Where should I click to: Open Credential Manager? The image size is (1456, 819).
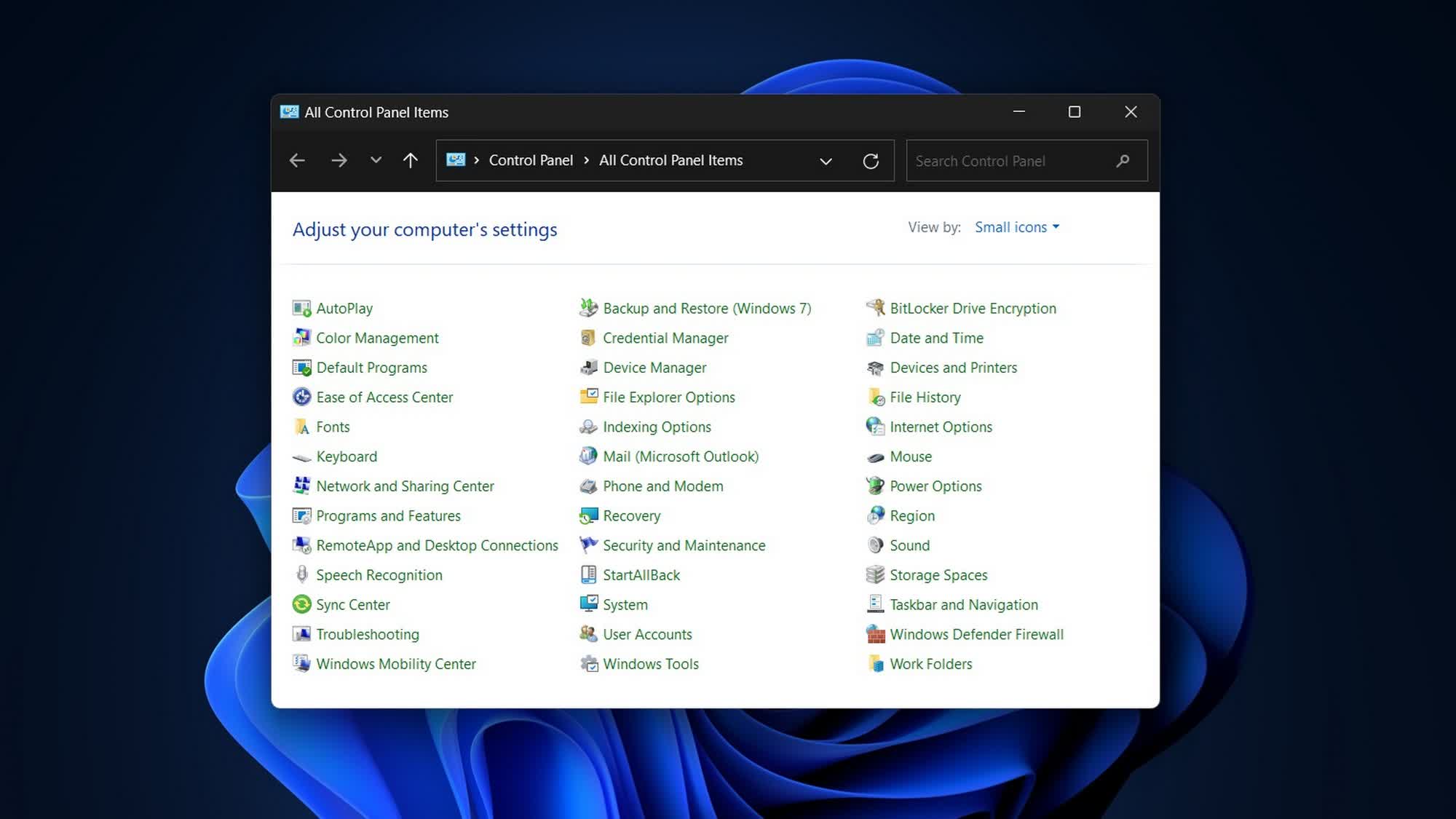click(665, 338)
